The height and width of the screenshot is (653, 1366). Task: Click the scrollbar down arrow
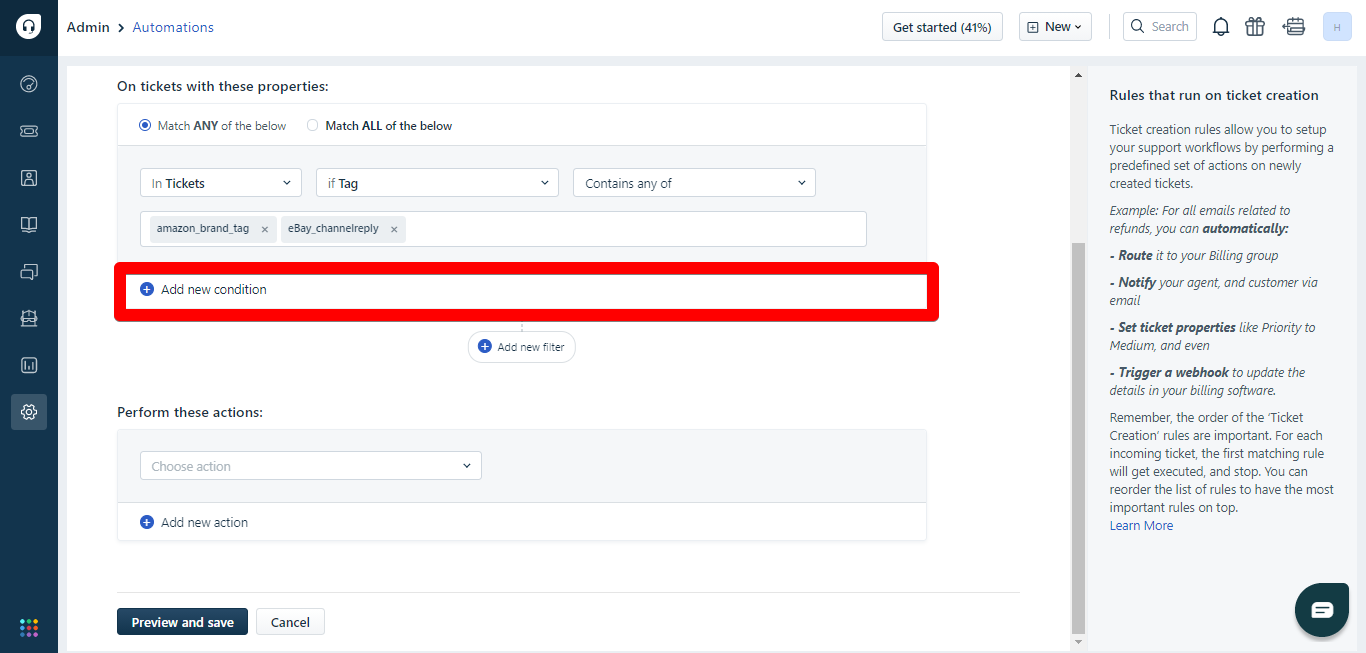pos(1077,641)
